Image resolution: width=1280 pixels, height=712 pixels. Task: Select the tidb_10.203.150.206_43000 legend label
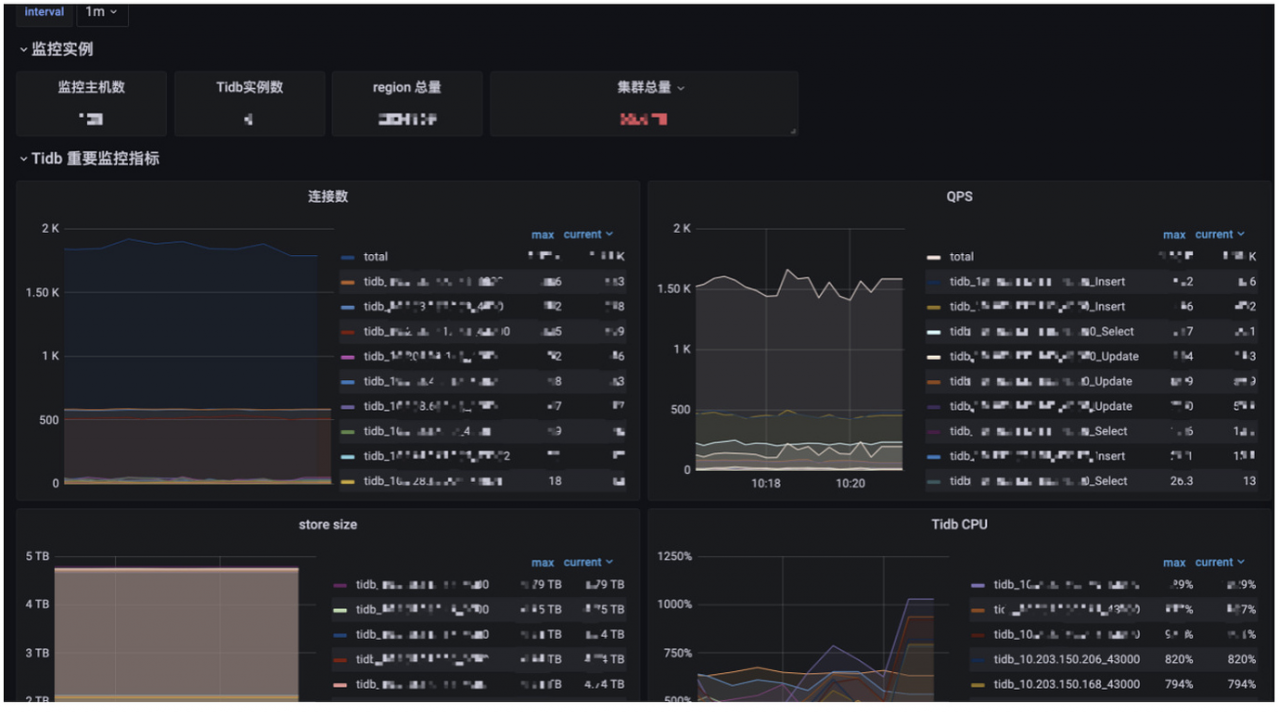[x=1066, y=659]
